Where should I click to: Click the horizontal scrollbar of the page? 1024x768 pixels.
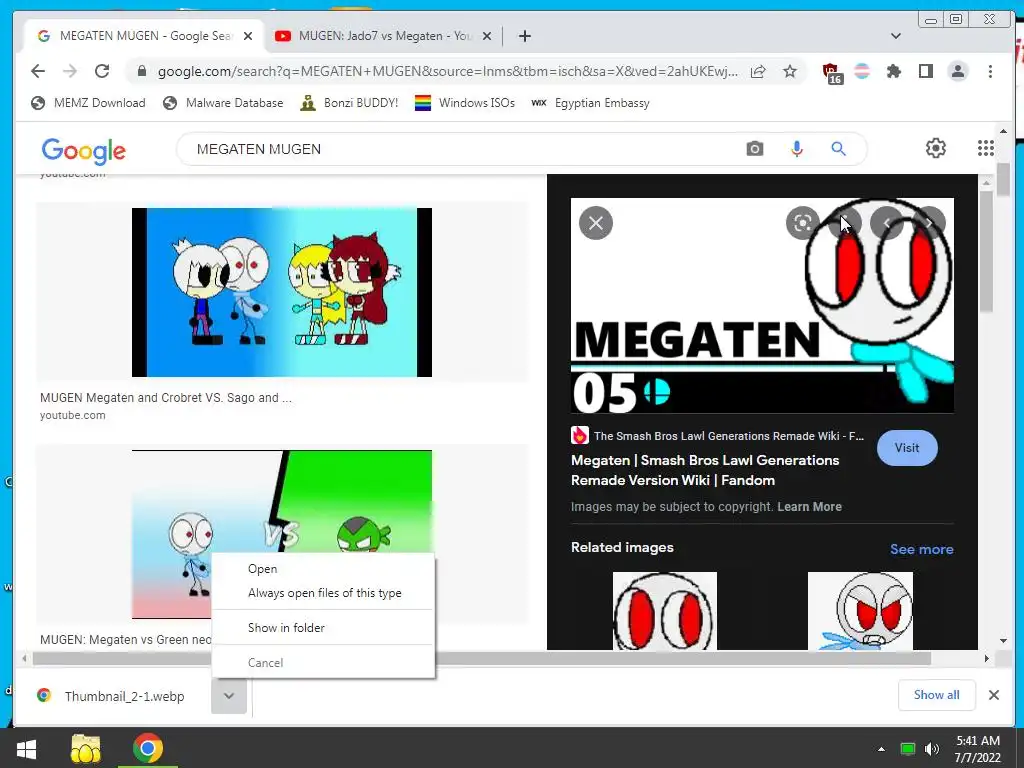pyautogui.click(x=481, y=658)
